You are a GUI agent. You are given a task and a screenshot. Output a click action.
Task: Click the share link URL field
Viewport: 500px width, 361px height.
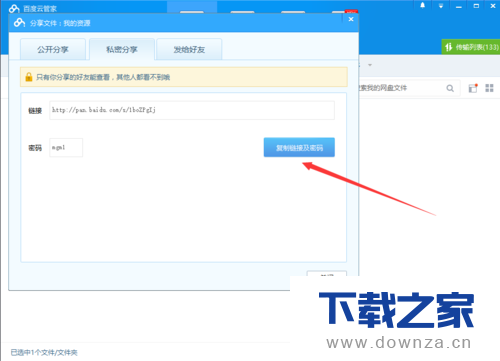coord(192,110)
